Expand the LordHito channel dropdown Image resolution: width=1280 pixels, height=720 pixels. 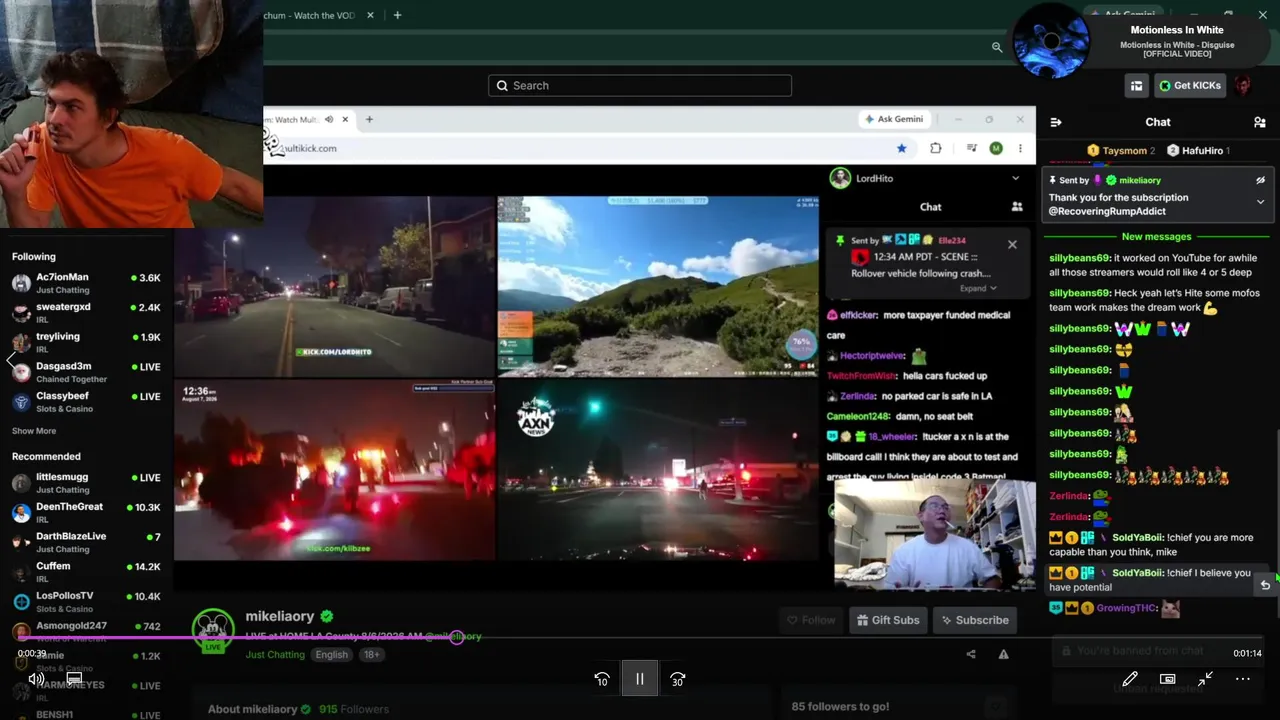(x=1015, y=178)
